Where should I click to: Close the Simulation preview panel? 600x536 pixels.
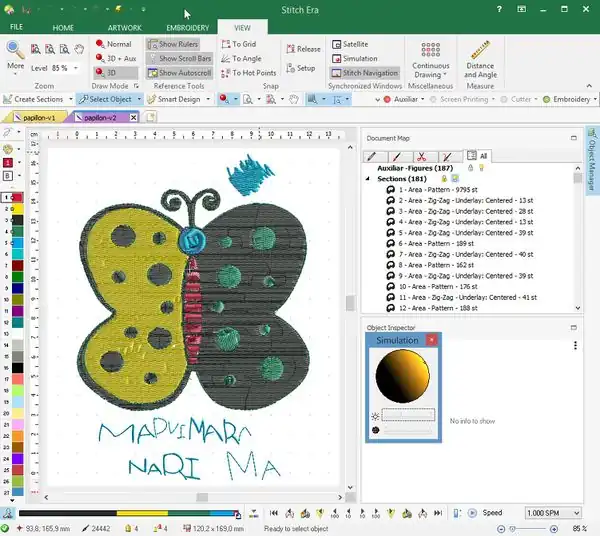[431, 341]
